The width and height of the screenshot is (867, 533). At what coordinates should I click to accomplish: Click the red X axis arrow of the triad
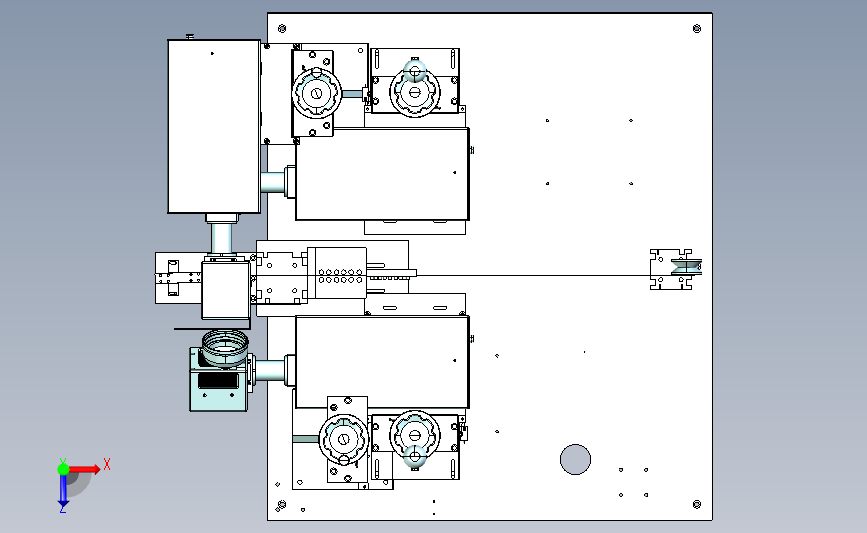(x=85, y=469)
